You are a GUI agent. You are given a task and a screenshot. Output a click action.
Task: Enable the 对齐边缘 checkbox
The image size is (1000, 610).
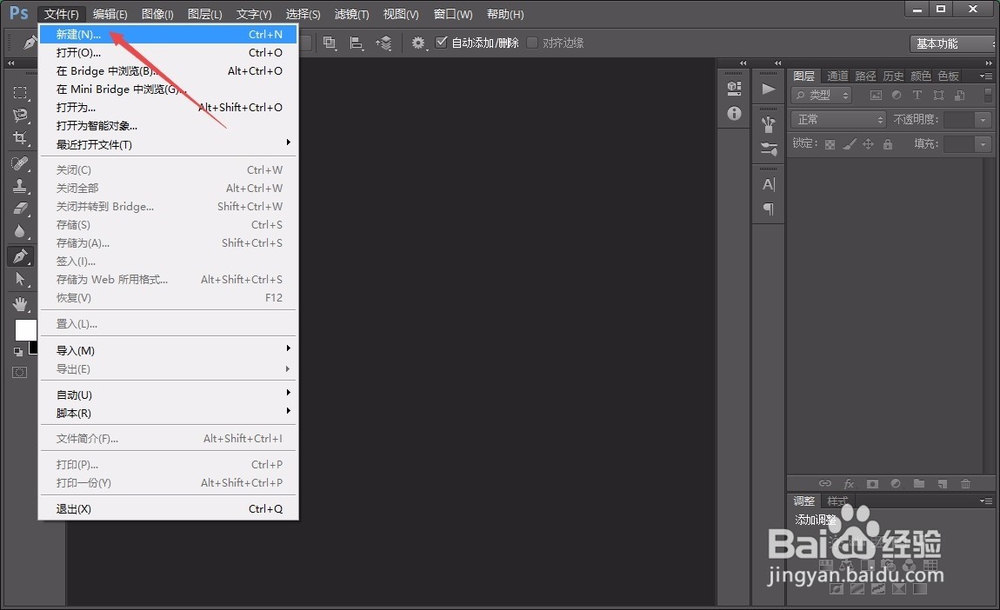tap(532, 42)
